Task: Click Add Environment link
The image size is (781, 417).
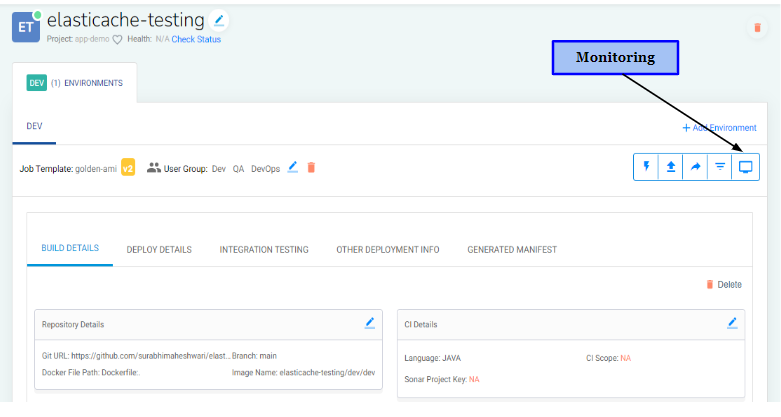Action: pyautogui.click(x=719, y=128)
